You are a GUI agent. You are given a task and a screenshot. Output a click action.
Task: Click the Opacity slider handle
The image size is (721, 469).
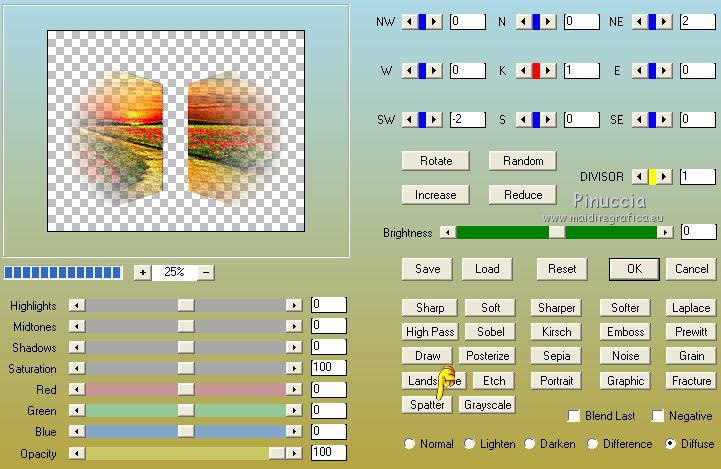[x=277, y=453]
